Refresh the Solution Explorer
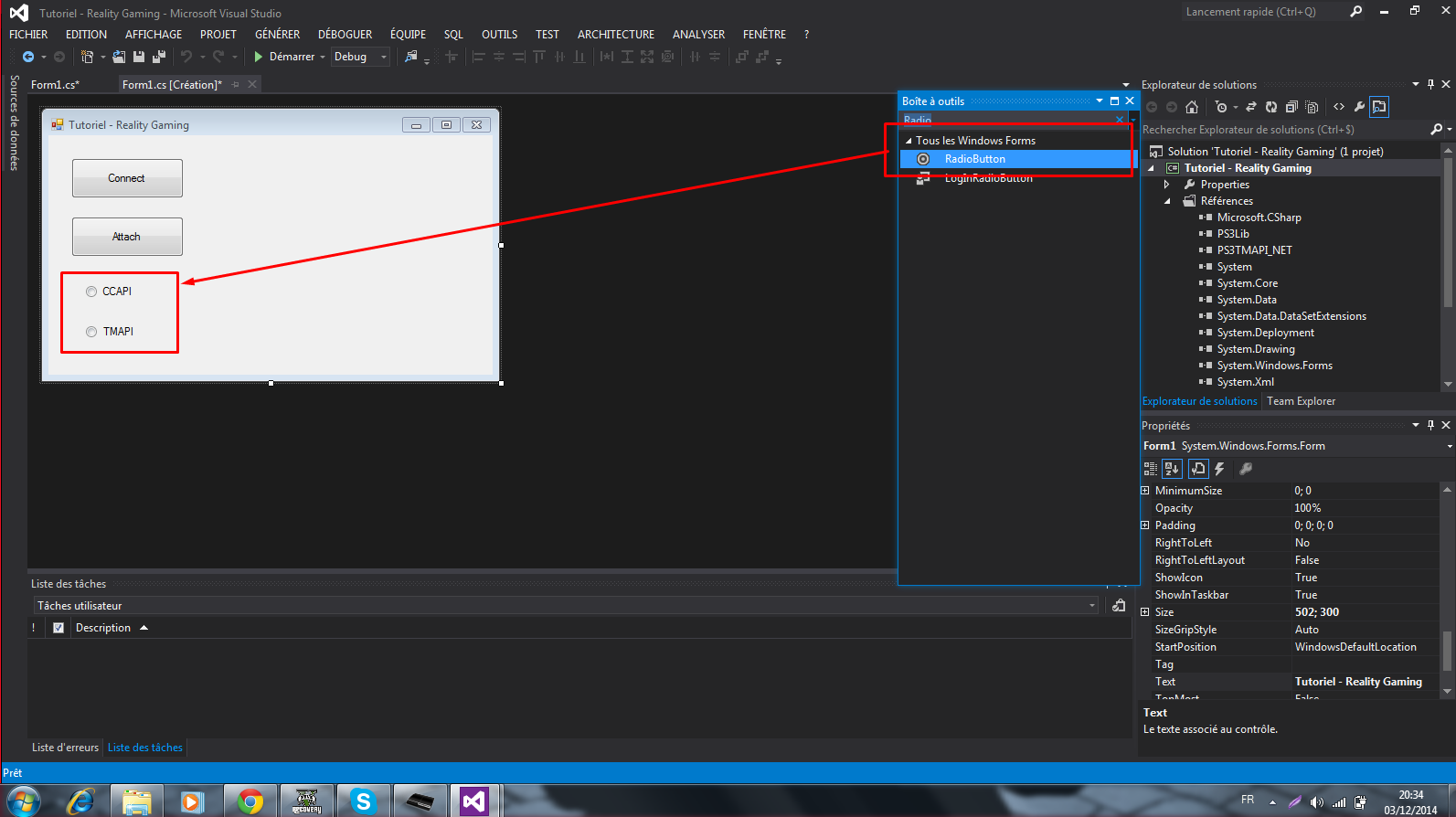Screen dimensions: 1456x817 coord(1271,107)
